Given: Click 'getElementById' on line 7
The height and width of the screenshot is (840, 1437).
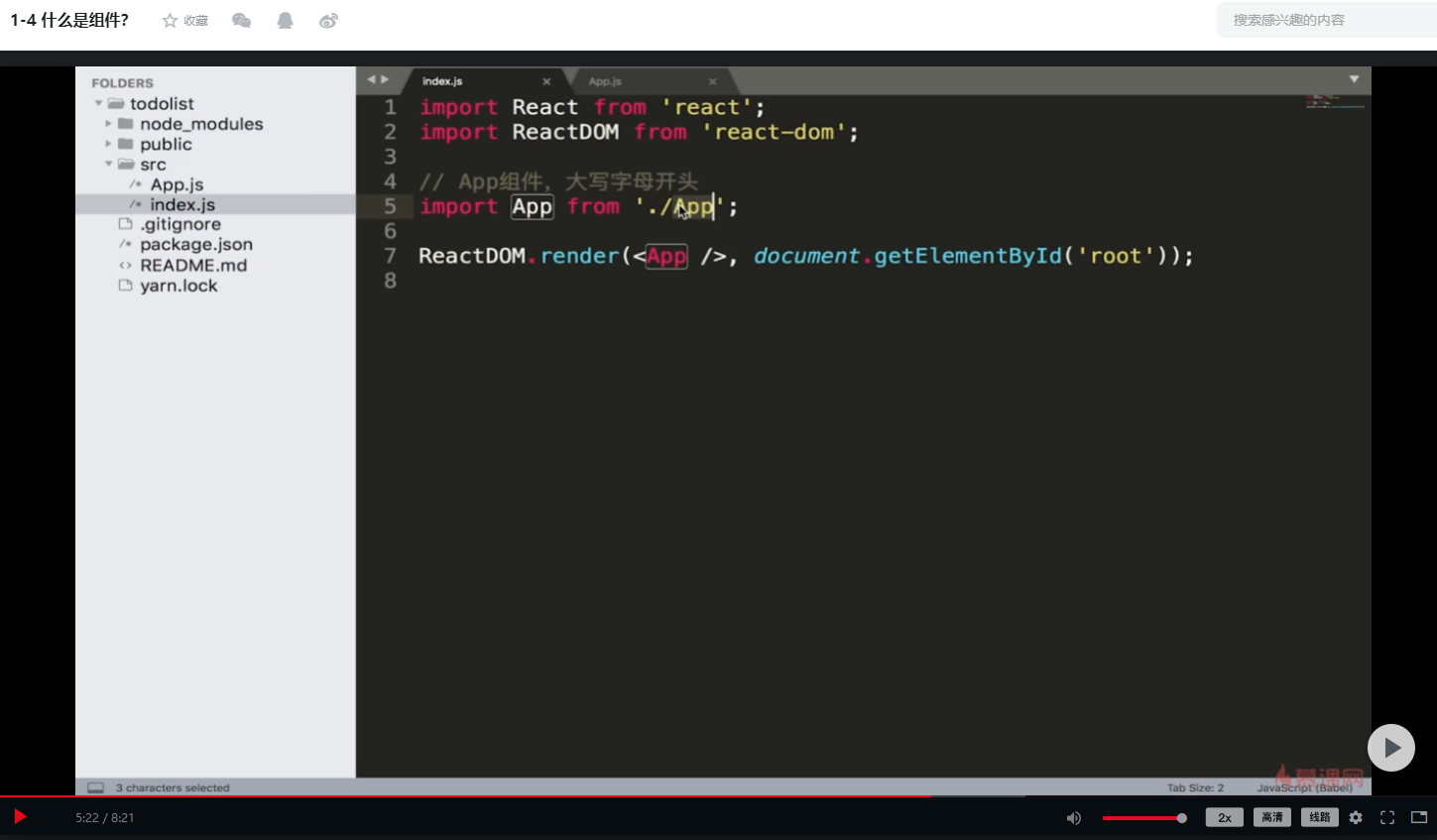Looking at the screenshot, I should 968,256.
